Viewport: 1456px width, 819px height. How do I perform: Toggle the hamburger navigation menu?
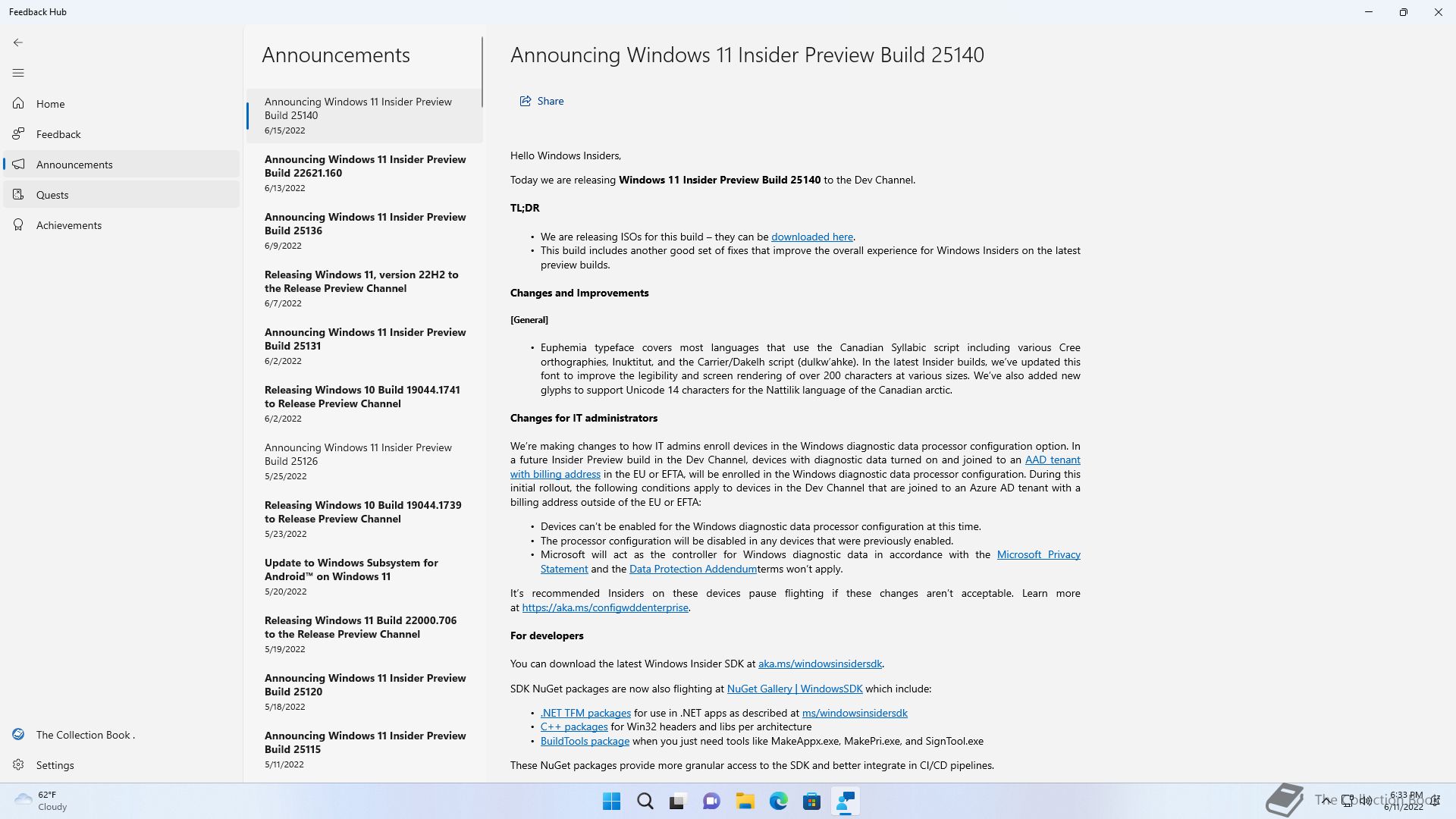point(18,73)
